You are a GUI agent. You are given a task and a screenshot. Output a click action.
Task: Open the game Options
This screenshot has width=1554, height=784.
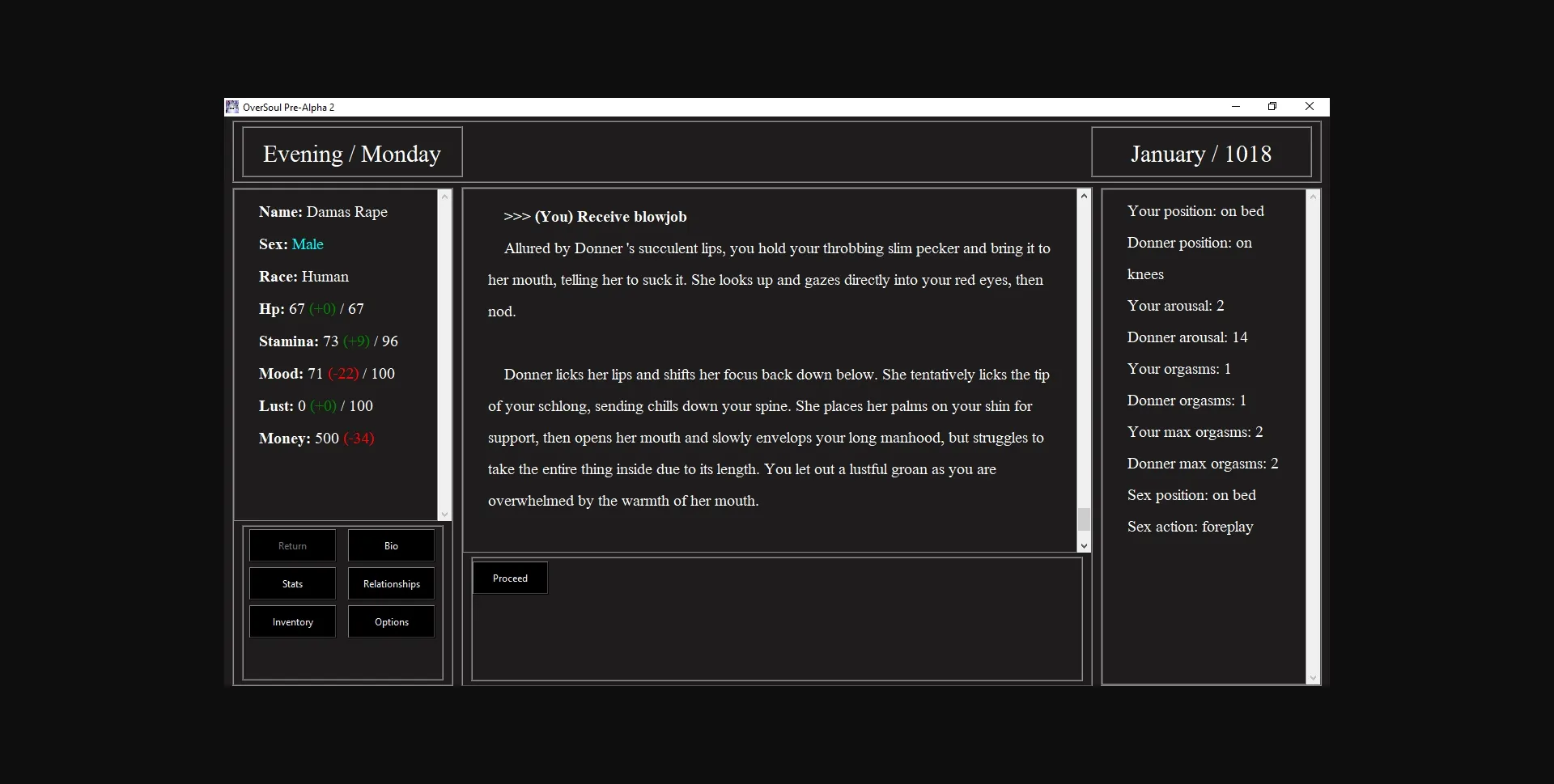coord(391,621)
